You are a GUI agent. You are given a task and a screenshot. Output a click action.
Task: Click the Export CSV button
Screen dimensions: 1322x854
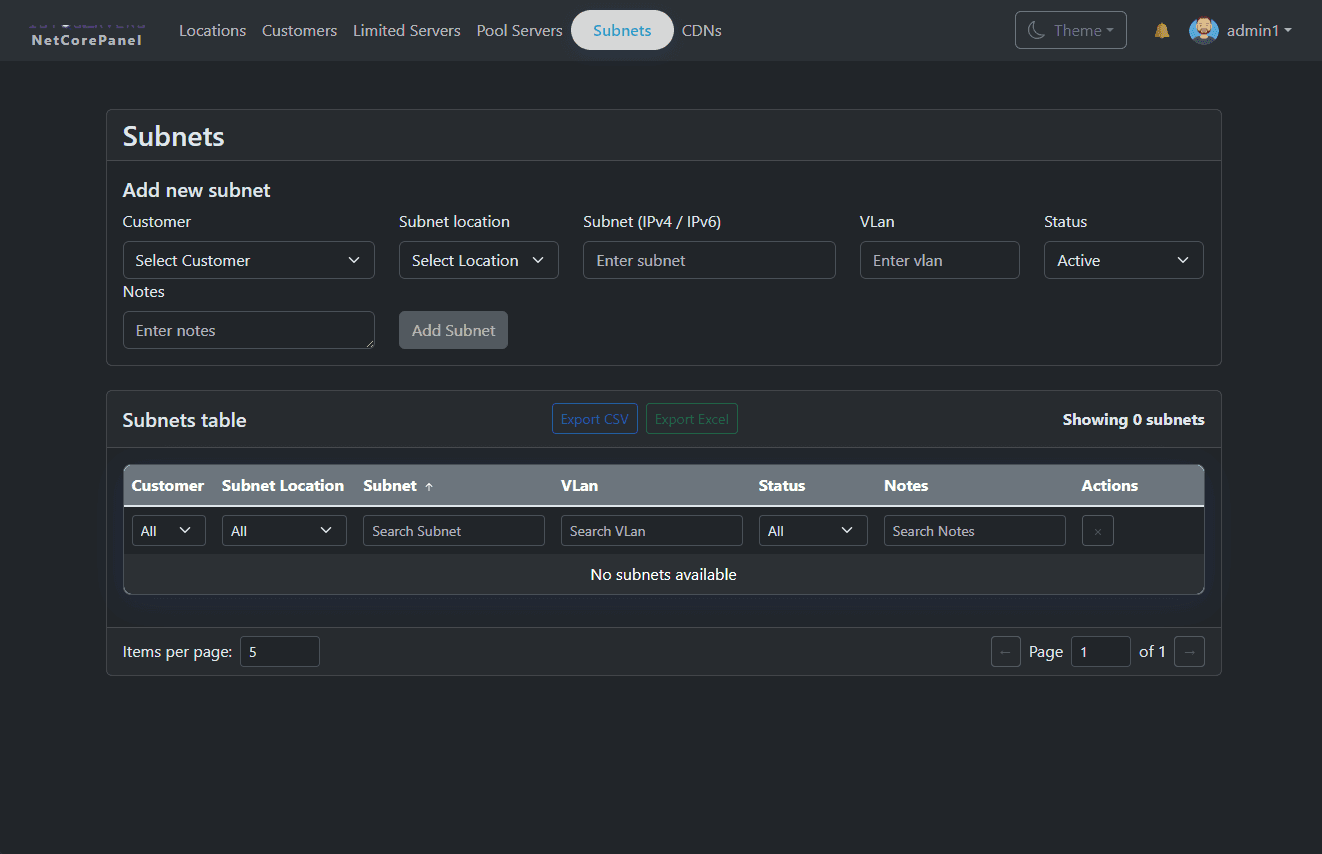tap(595, 419)
